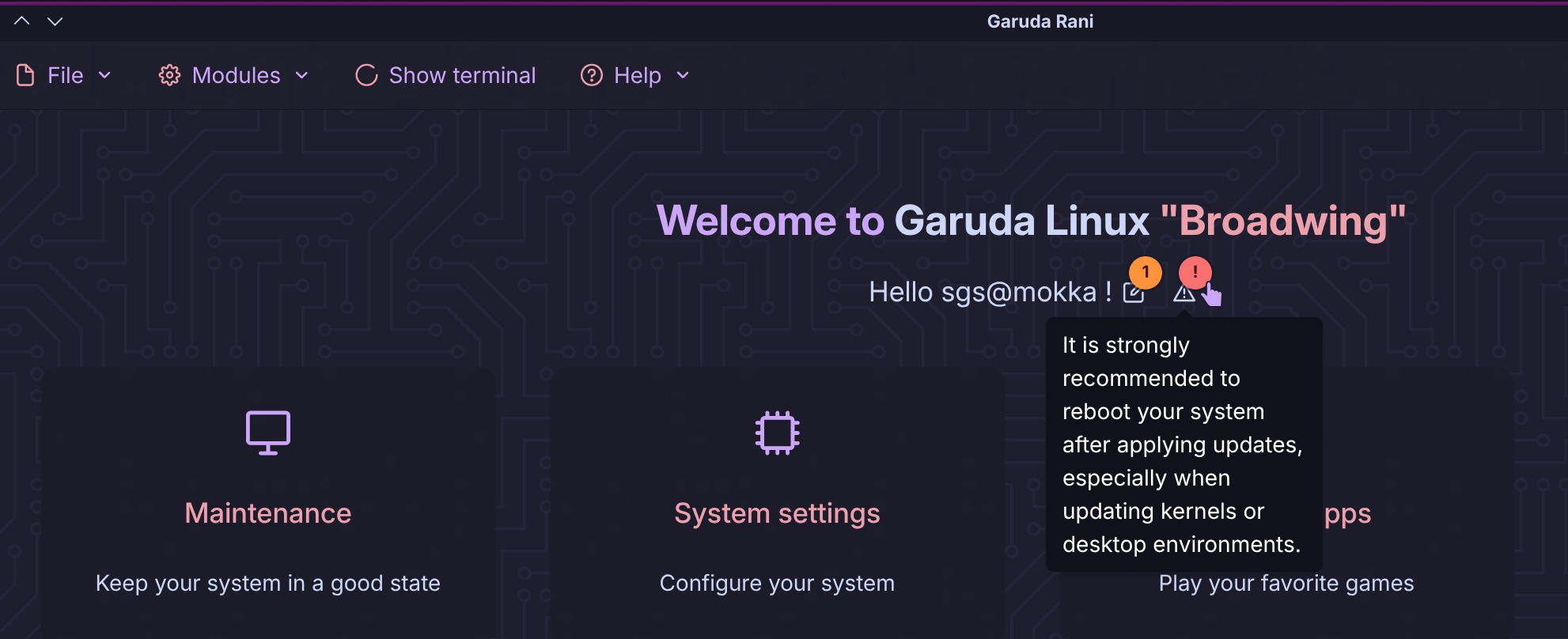Click the Show terminal spinner icon
Viewport: 1568px width, 639px height.
click(x=366, y=75)
